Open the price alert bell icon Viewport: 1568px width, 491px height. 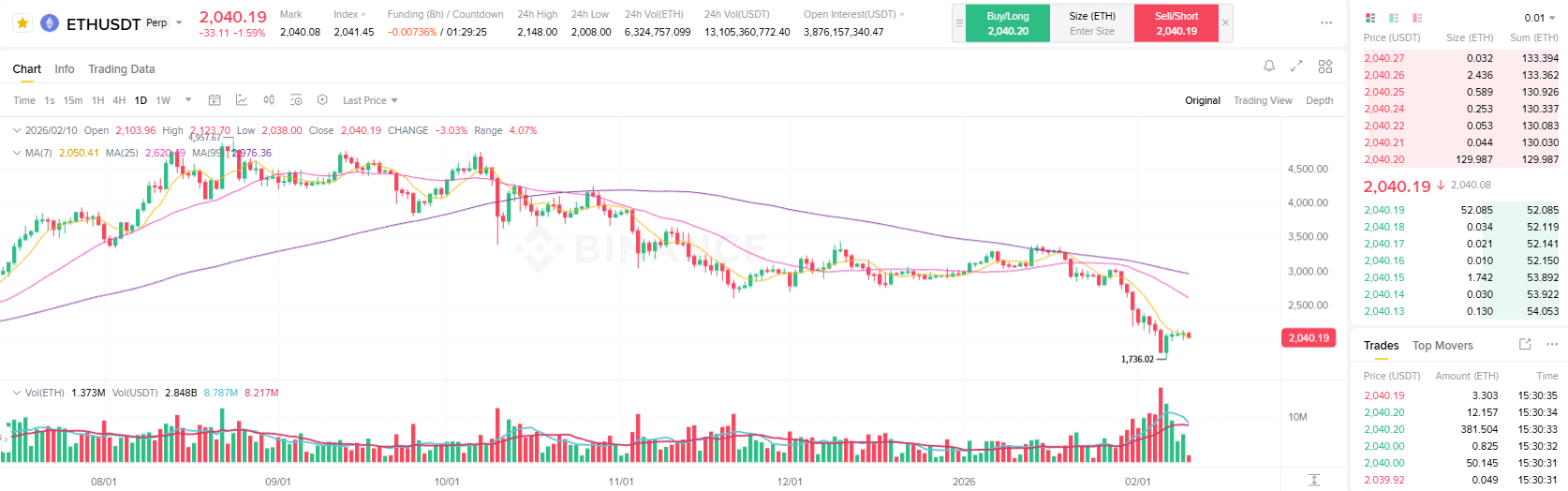(x=1269, y=67)
